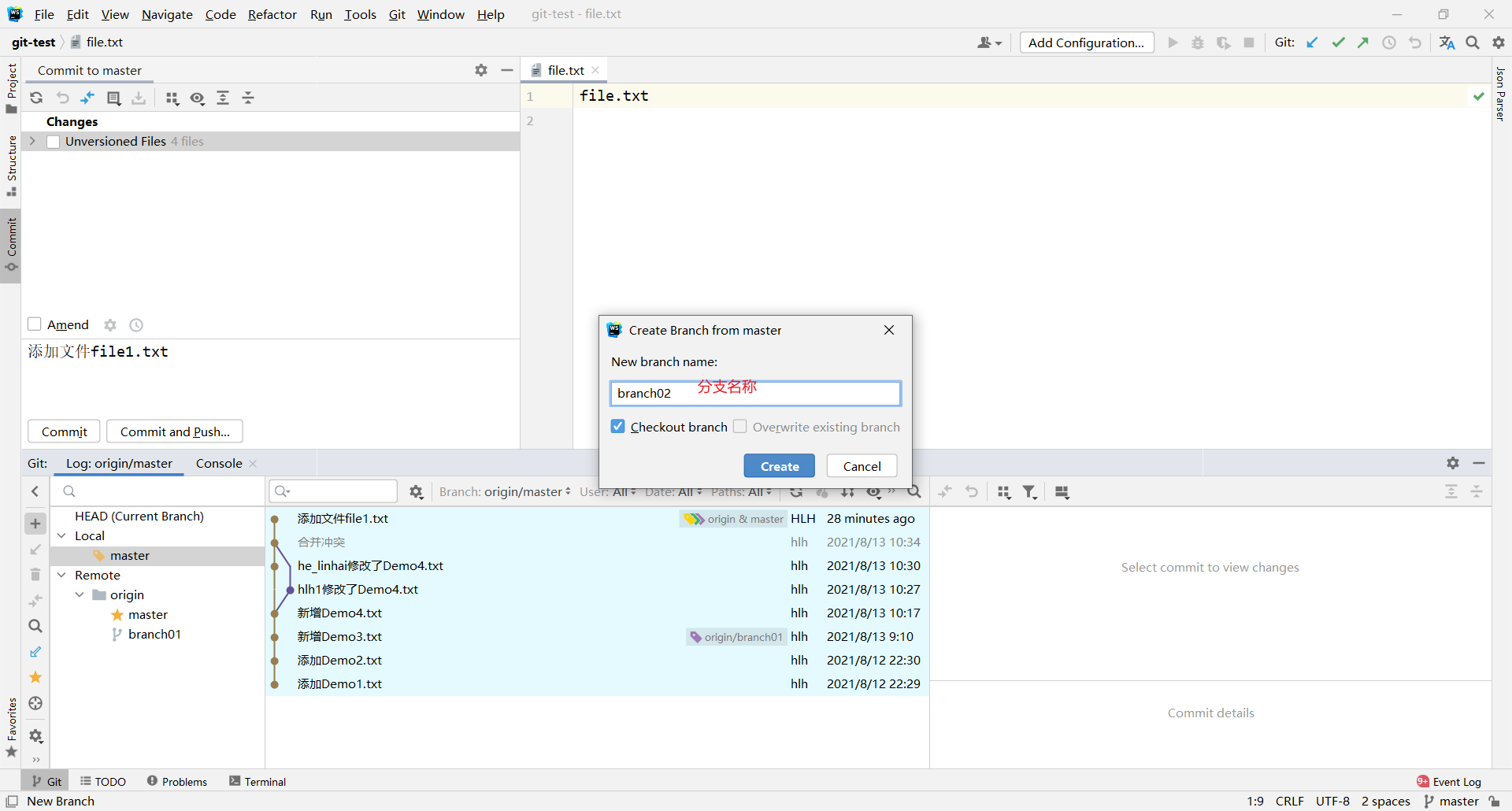Check the Amend commit checkbox
The height and width of the screenshot is (811, 1512).
coord(34,324)
